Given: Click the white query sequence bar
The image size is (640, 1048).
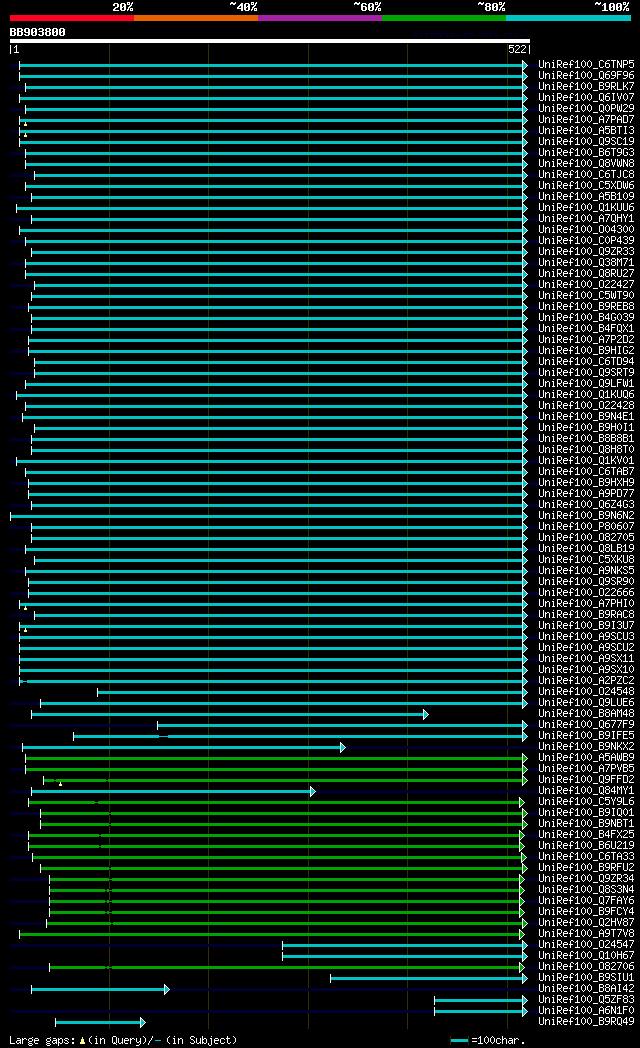Looking at the screenshot, I should click(270, 41).
